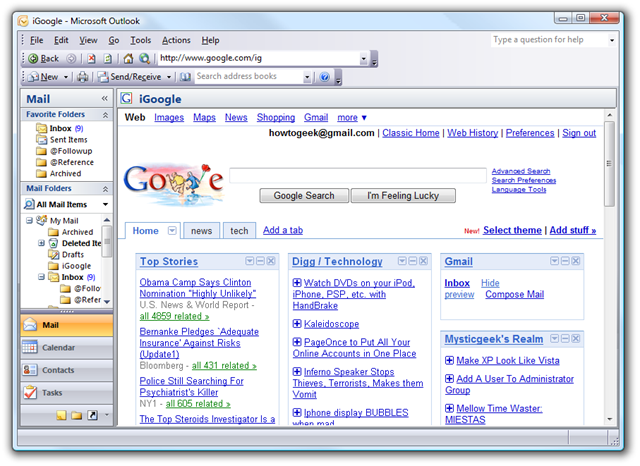
Task: Open the View menu
Action: pos(88,40)
